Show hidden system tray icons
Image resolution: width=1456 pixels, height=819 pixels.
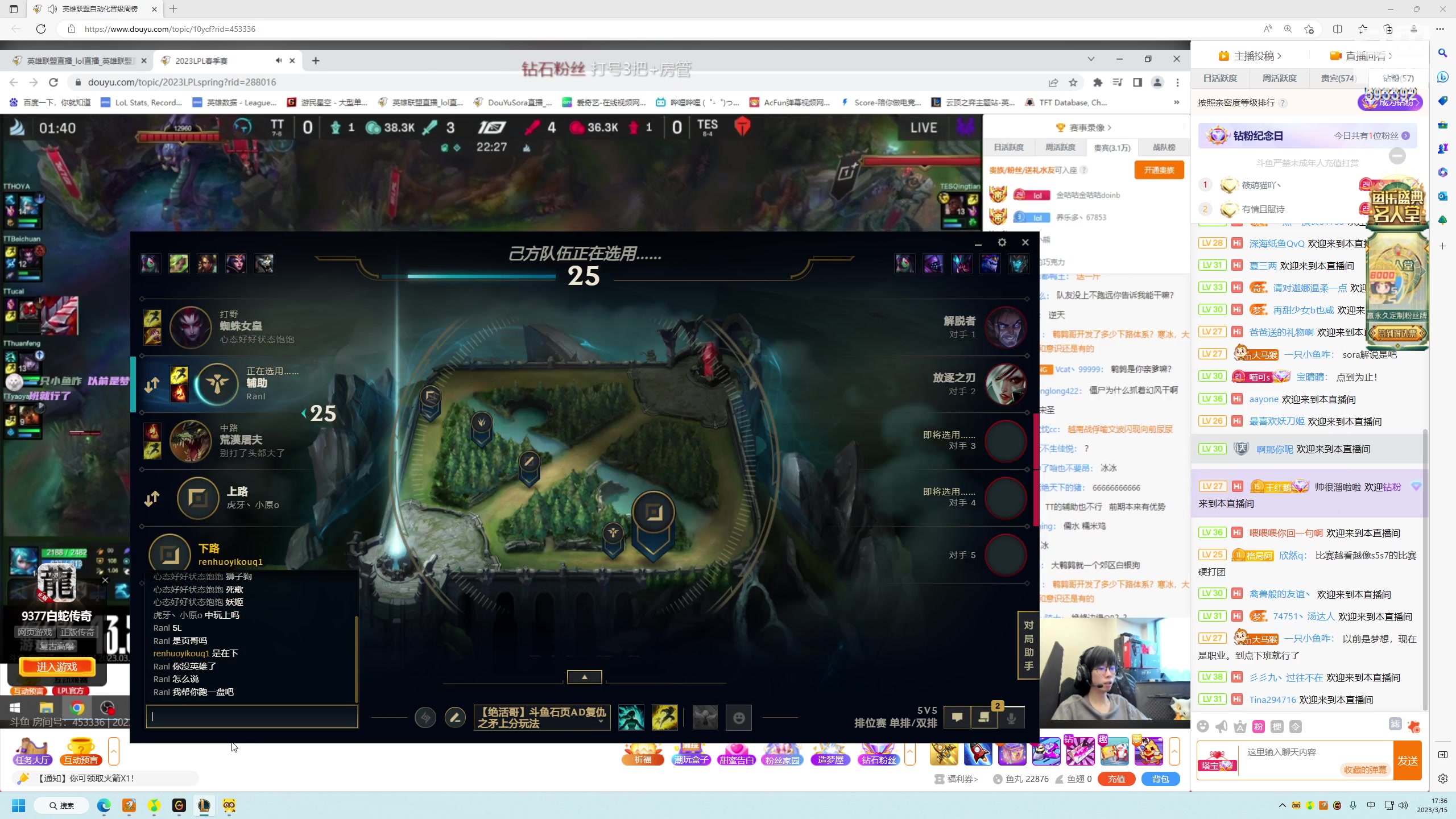[x=1282, y=805]
